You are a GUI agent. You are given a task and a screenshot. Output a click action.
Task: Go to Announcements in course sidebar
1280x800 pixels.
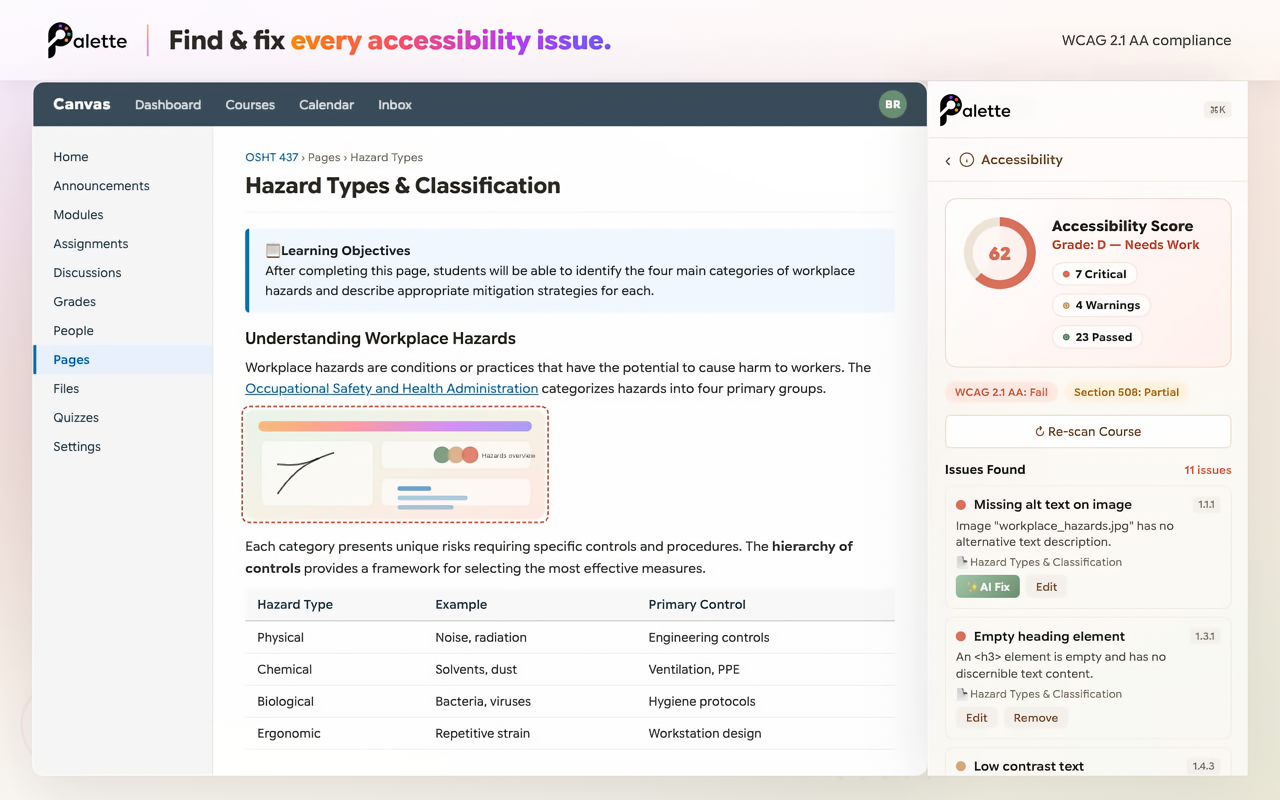point(123,186)
